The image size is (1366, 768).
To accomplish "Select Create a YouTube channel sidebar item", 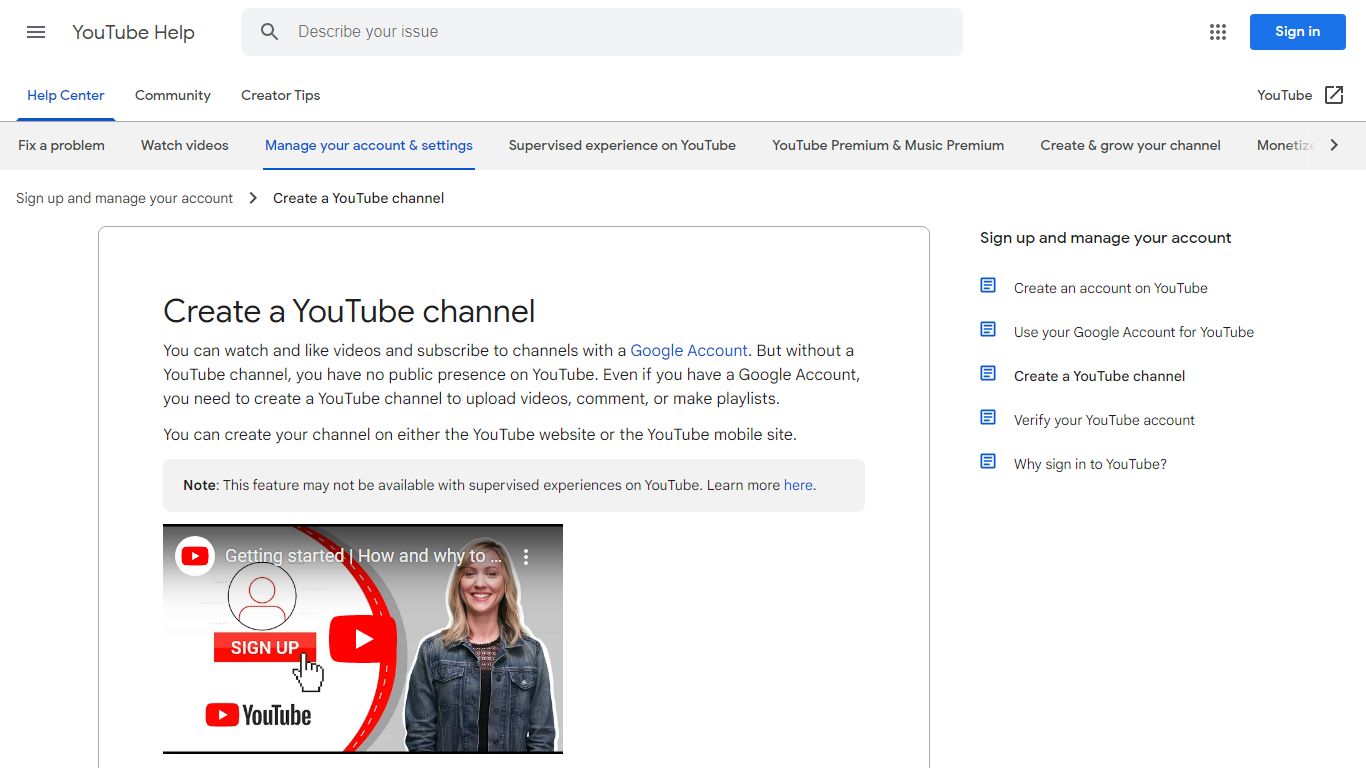I will click(x=1099, y=376).
